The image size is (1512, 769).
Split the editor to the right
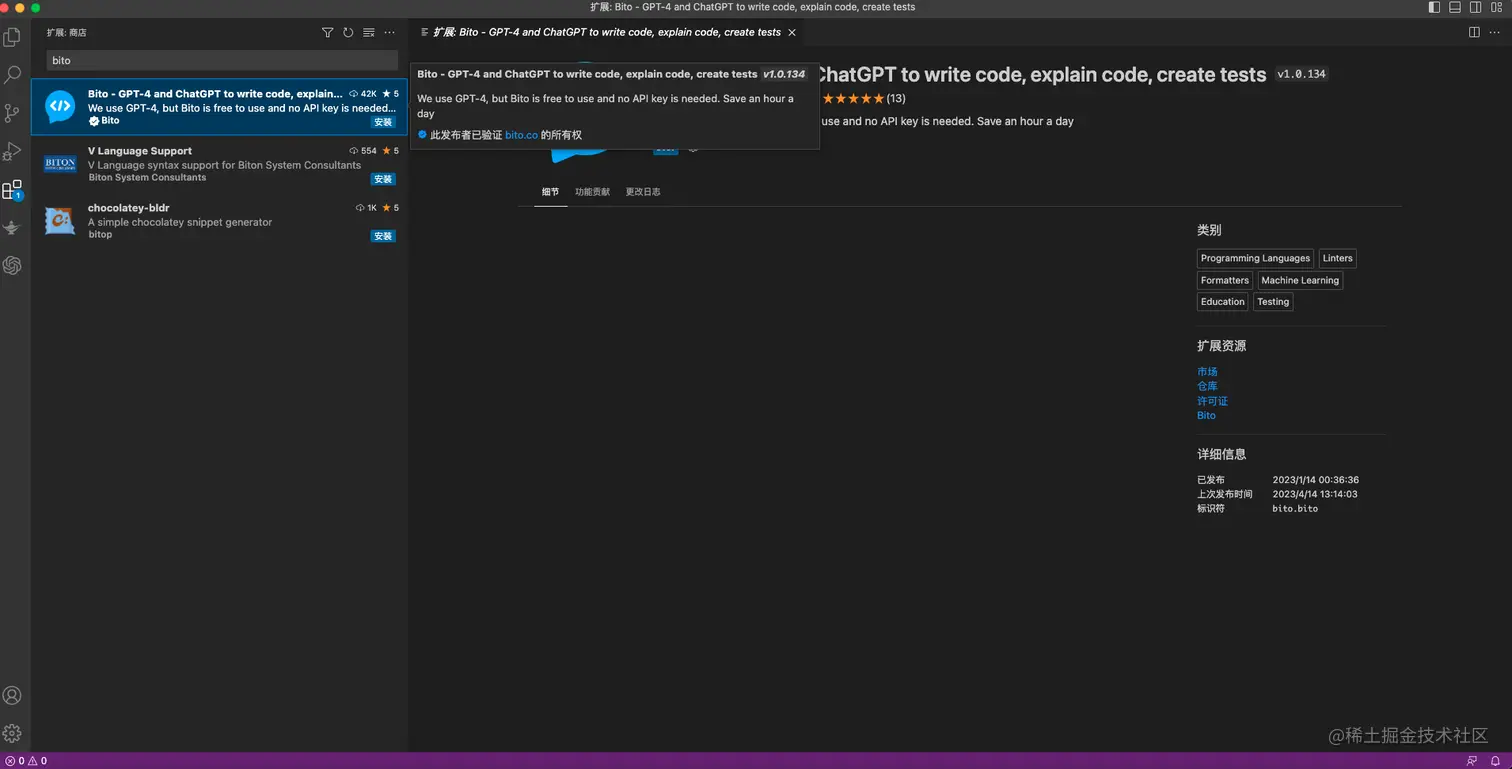[x=1474, y=32]
